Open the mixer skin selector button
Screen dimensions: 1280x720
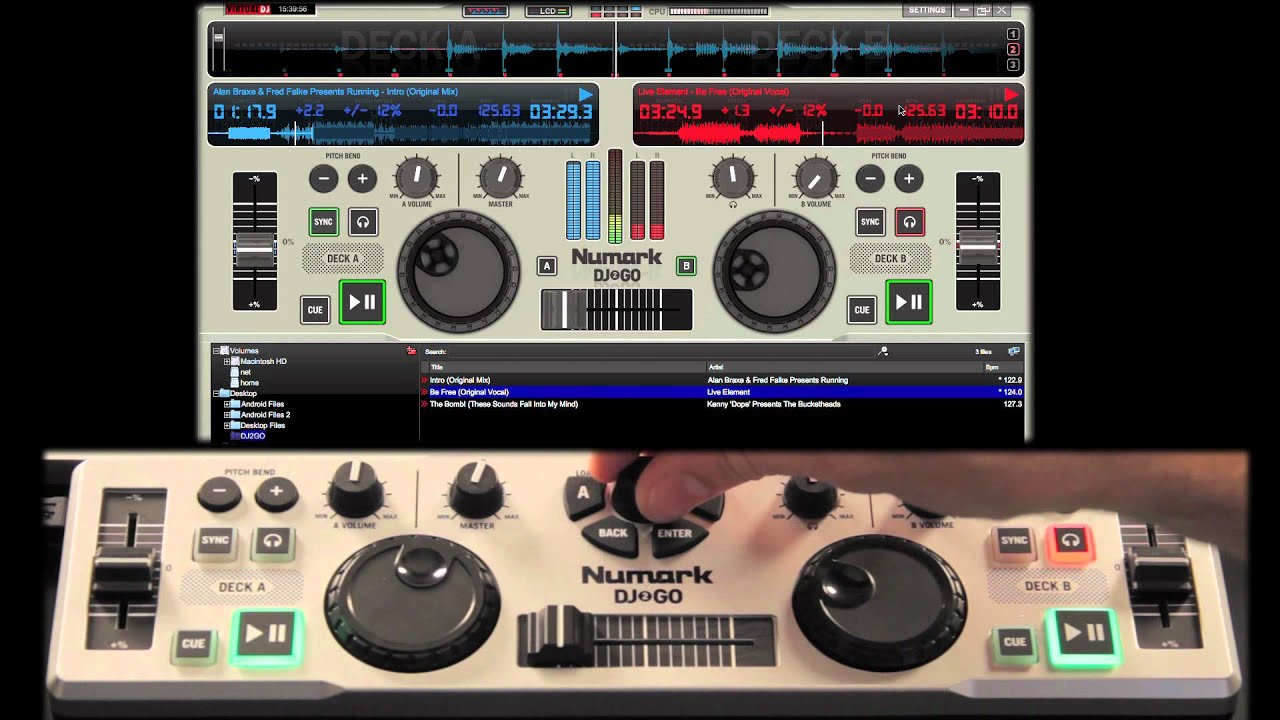485,11
